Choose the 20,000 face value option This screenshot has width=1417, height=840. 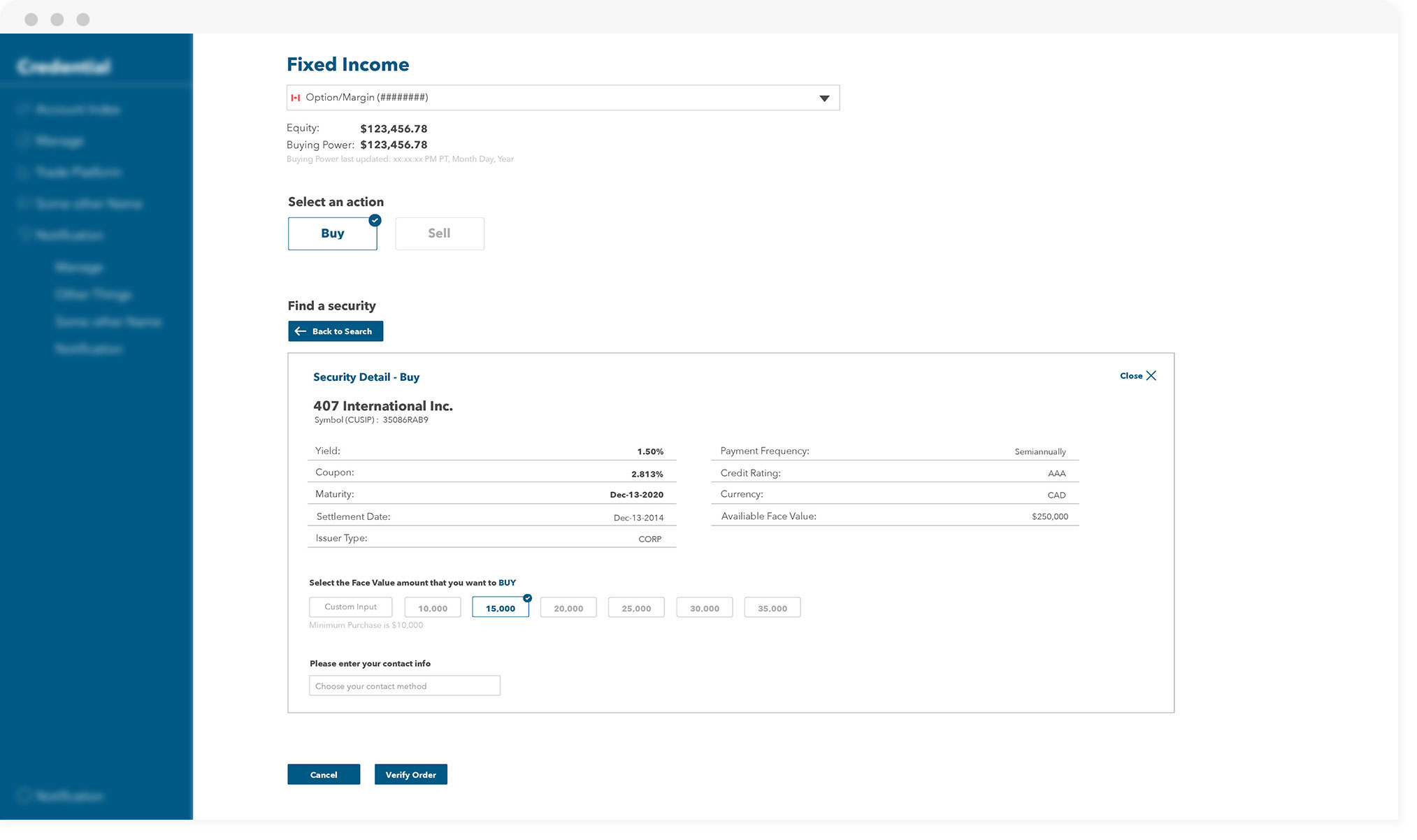[x=568, y=608]
